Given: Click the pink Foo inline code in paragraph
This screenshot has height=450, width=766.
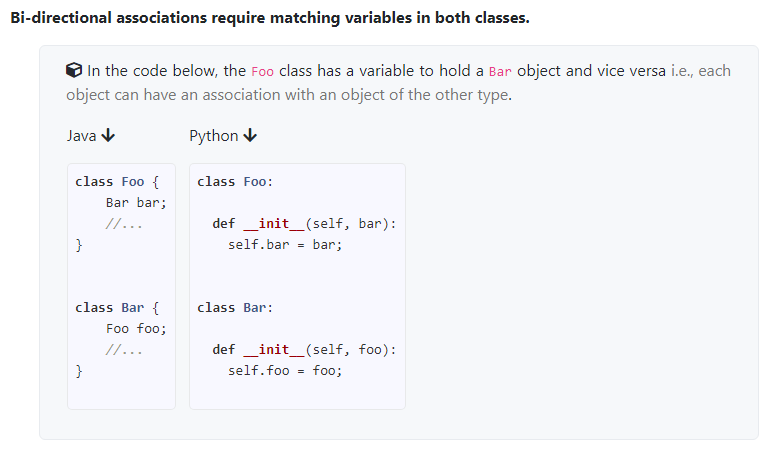Looking at the screenshot, I should (262, 72).
